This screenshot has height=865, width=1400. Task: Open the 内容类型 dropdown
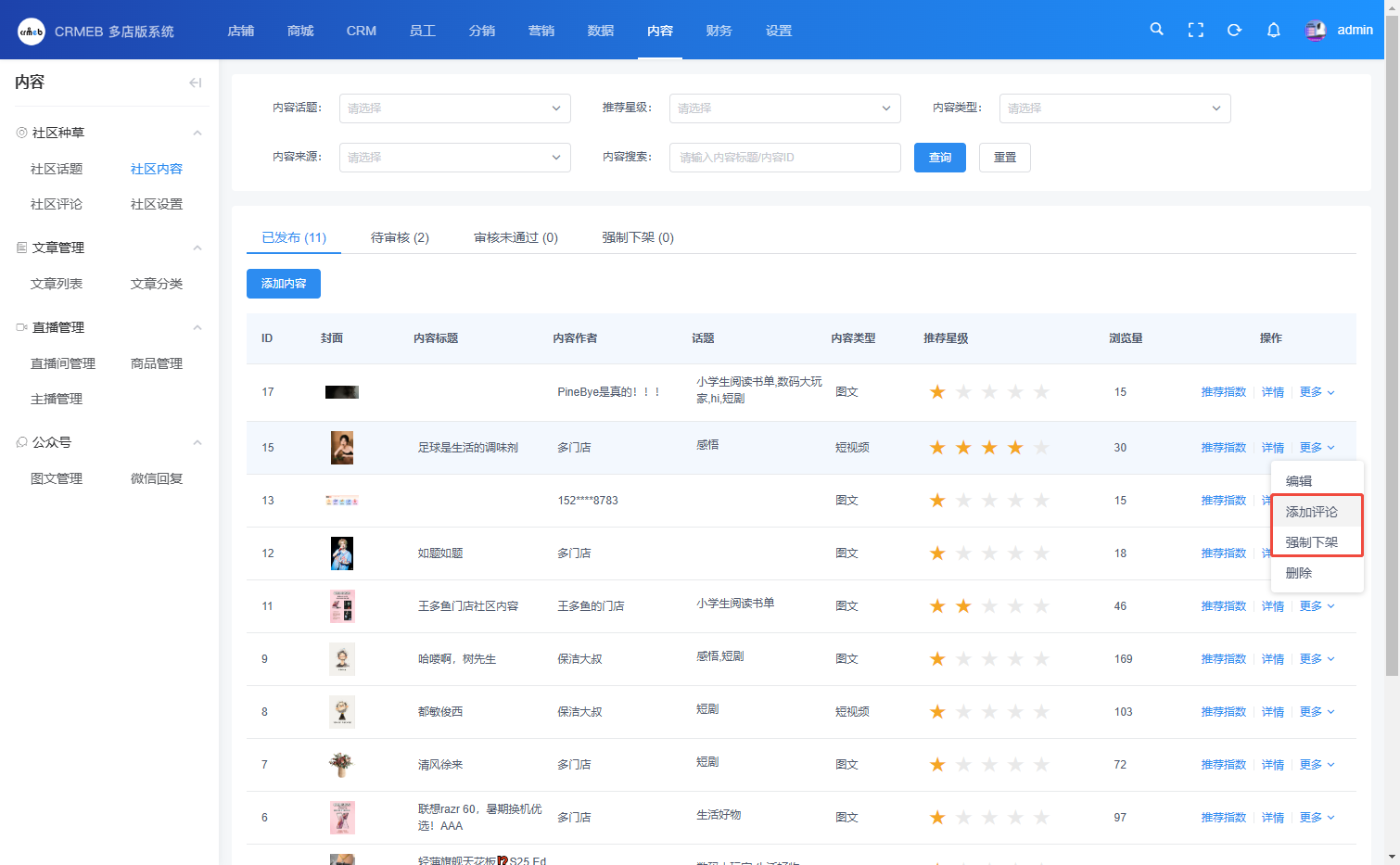(1114, 108)
